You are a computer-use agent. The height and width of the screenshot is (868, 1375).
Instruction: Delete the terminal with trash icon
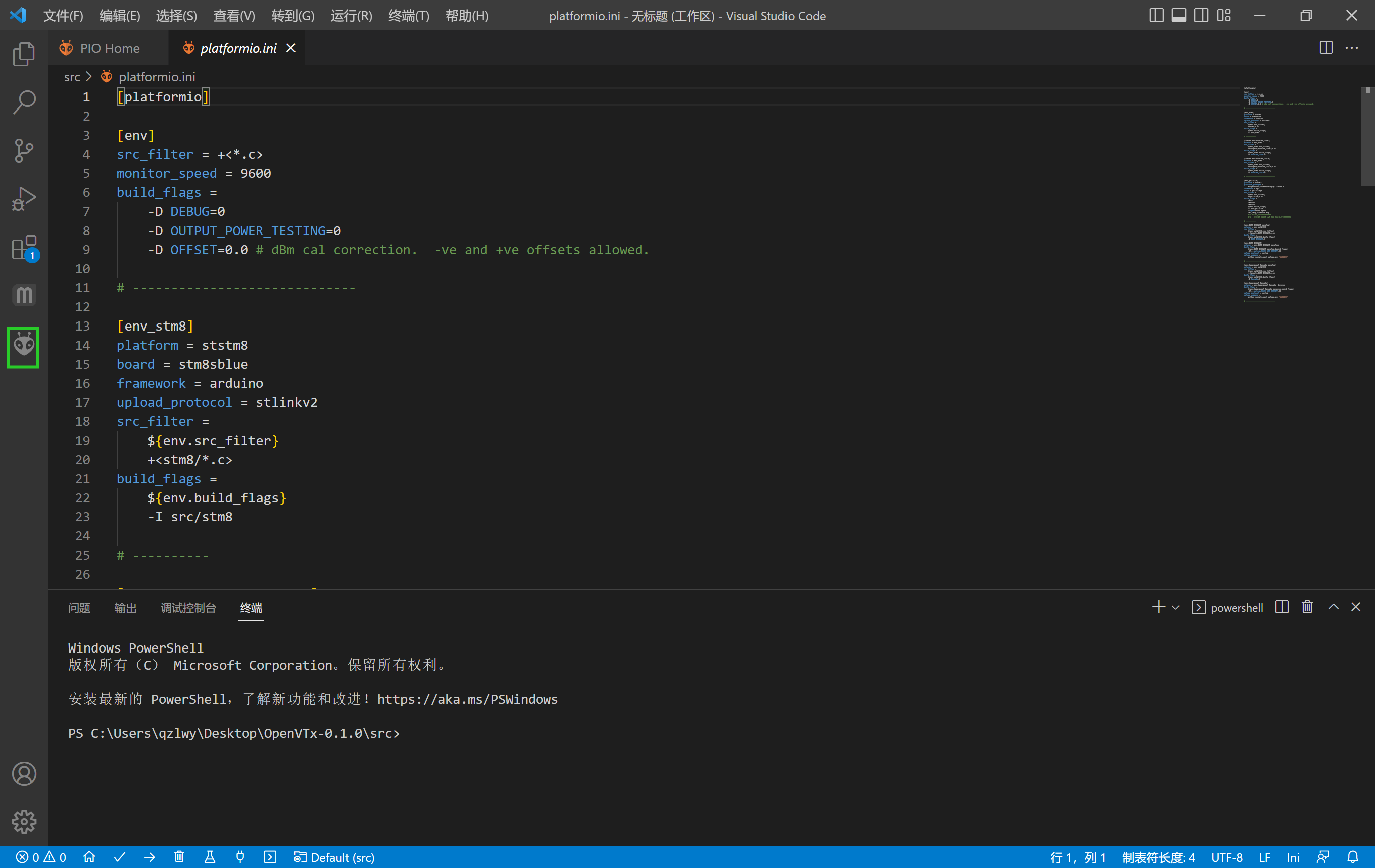click(1307, 607)
